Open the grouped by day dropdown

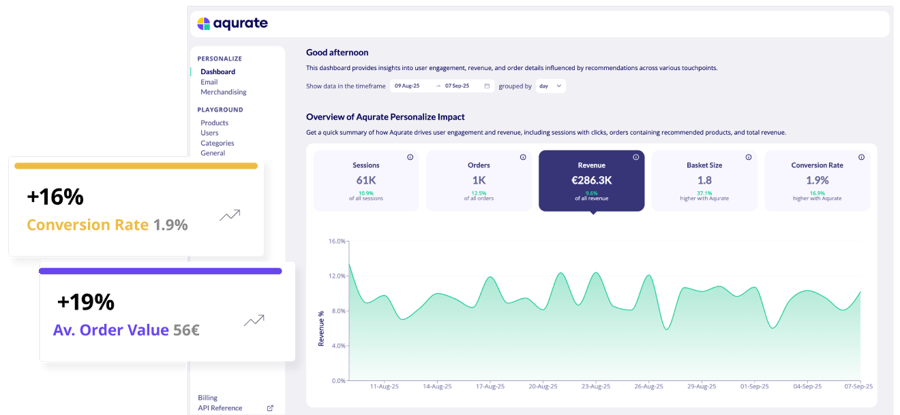coord(550,86)
